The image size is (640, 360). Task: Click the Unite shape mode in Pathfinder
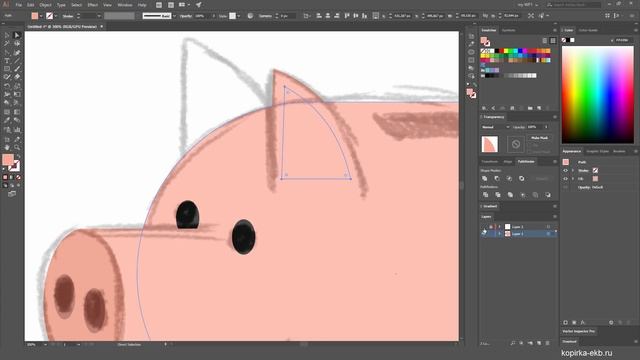484,178
